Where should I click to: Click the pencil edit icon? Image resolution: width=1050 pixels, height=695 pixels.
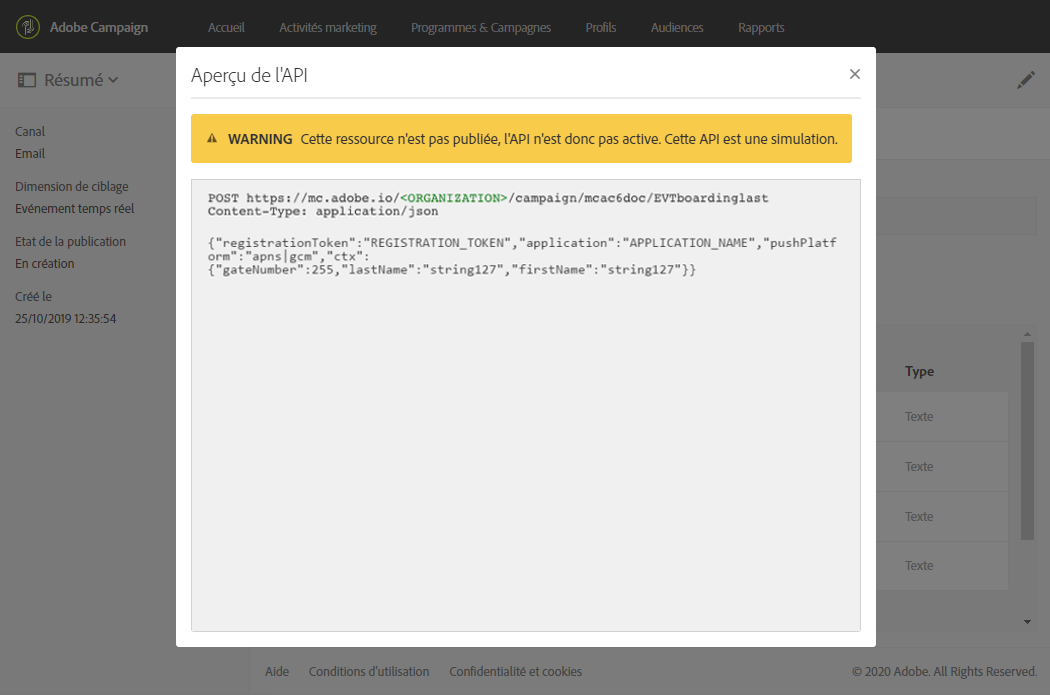[1025, 80]
